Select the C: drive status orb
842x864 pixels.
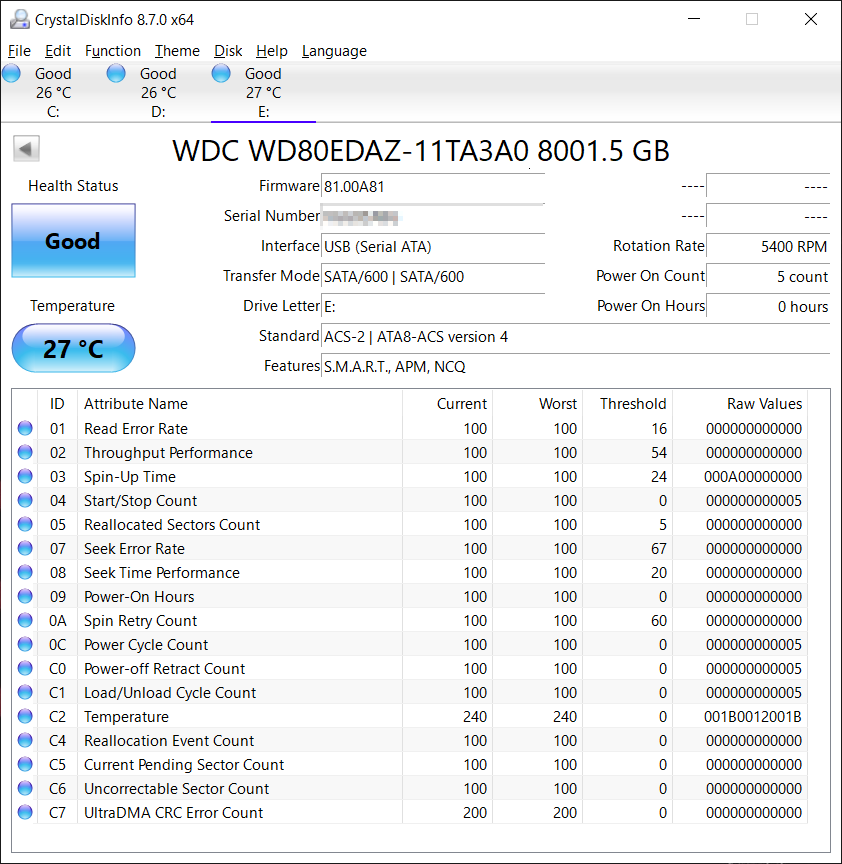pyautogui.click(x=12, y=73)
